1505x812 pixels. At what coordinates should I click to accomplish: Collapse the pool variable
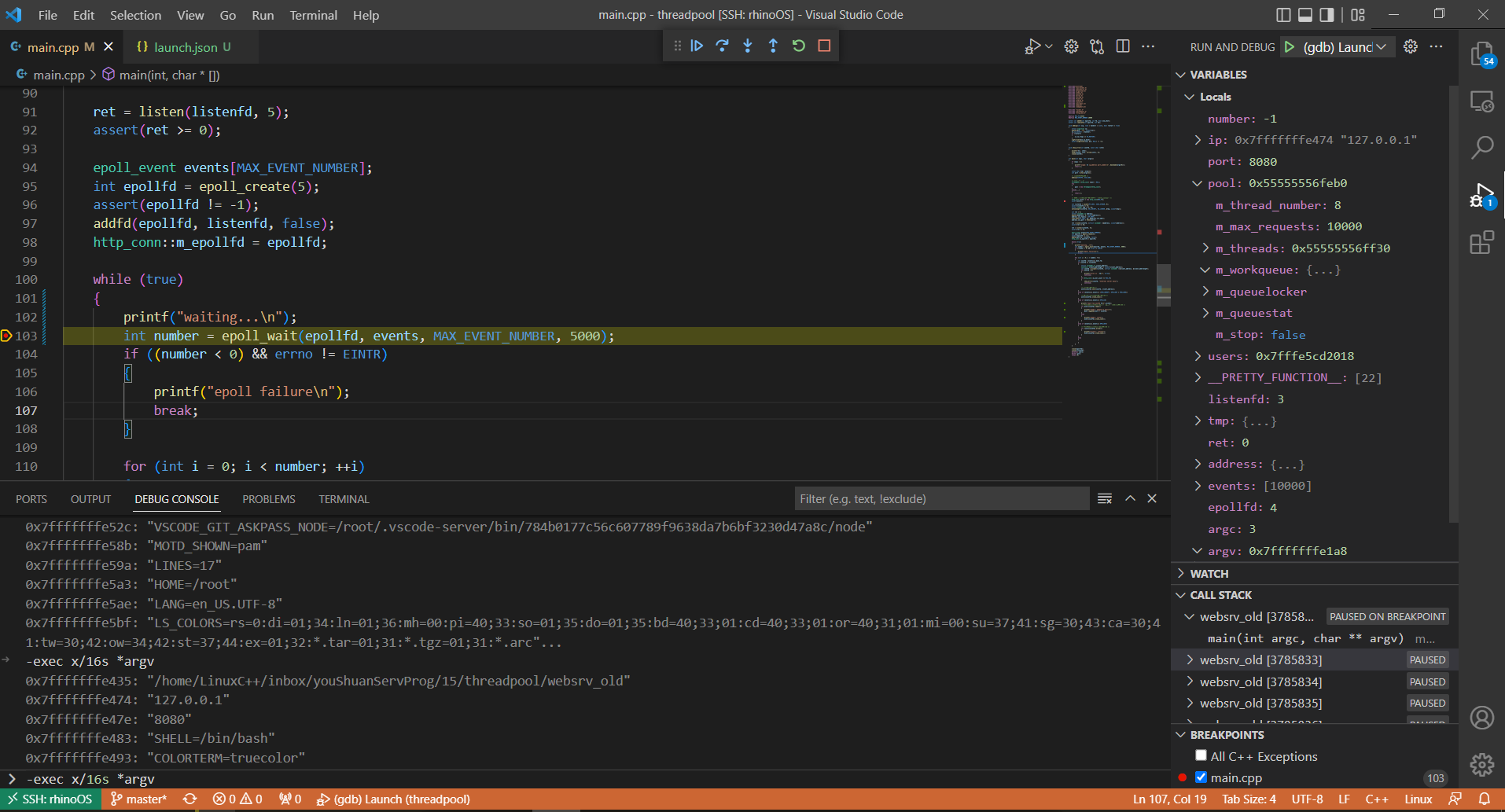1198,183
